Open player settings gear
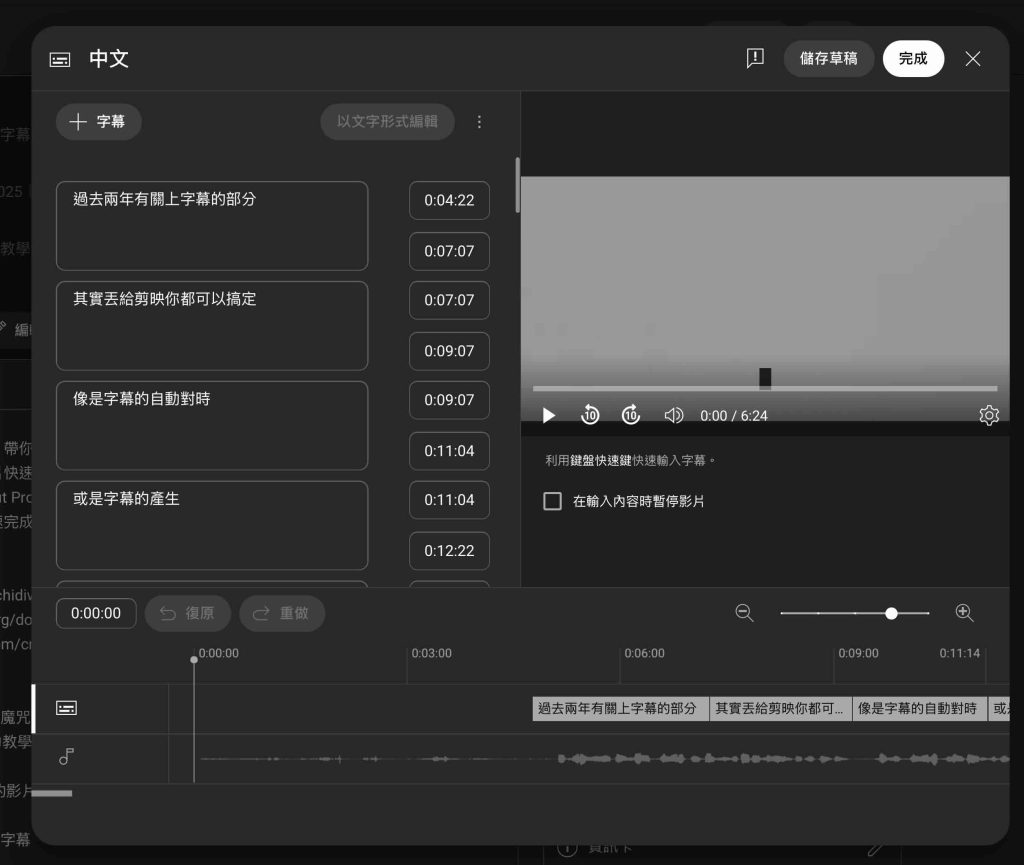The height and width of the screenshot is (865, 1024). pos(988,415)
